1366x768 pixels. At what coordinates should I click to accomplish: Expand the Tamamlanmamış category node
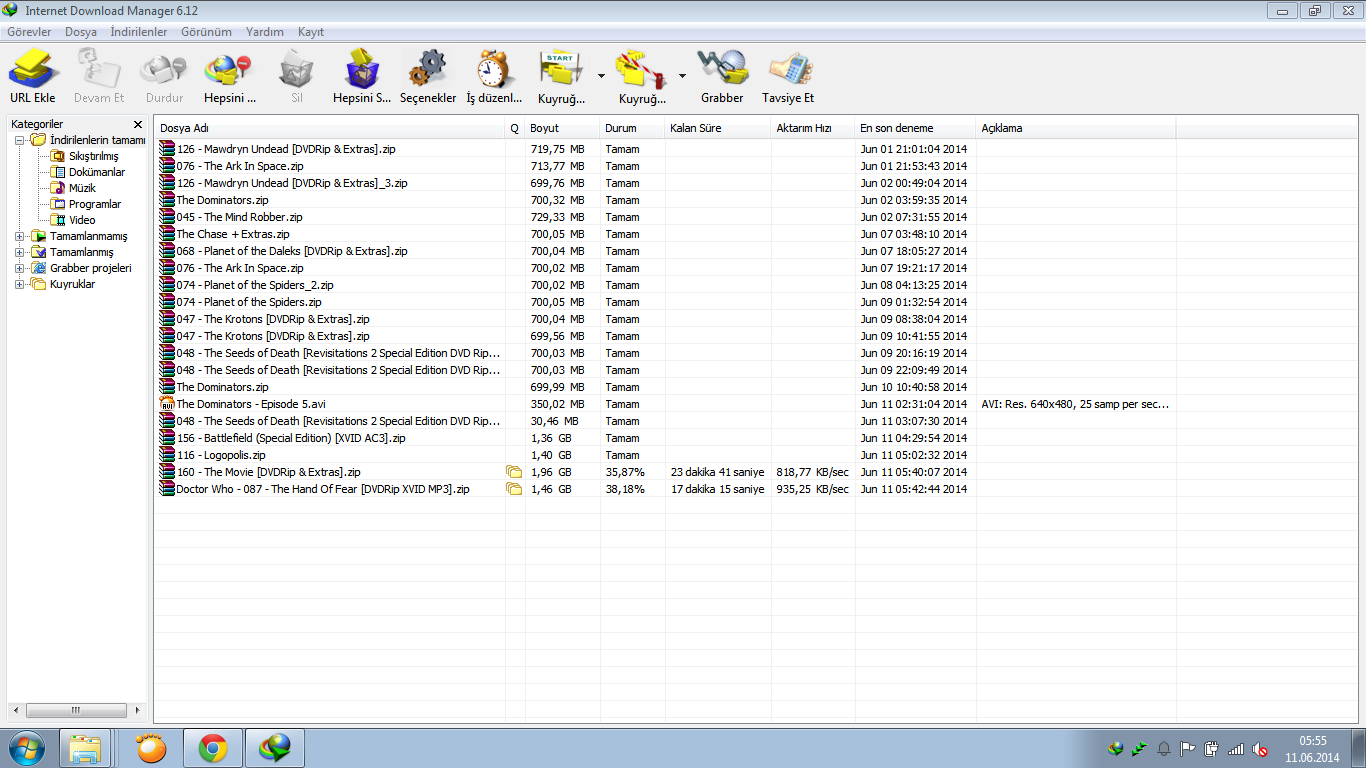(19, 236)
